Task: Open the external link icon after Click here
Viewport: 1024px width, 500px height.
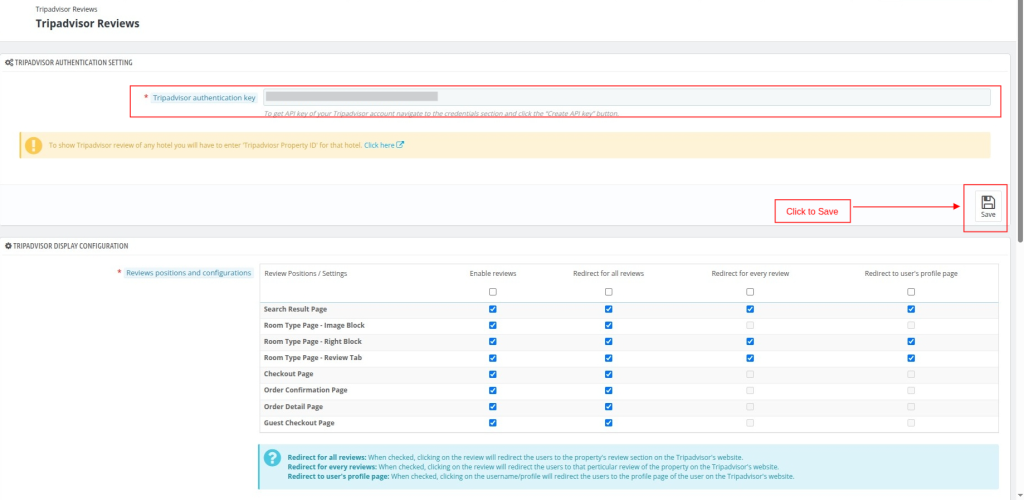Action: [400, 145]
